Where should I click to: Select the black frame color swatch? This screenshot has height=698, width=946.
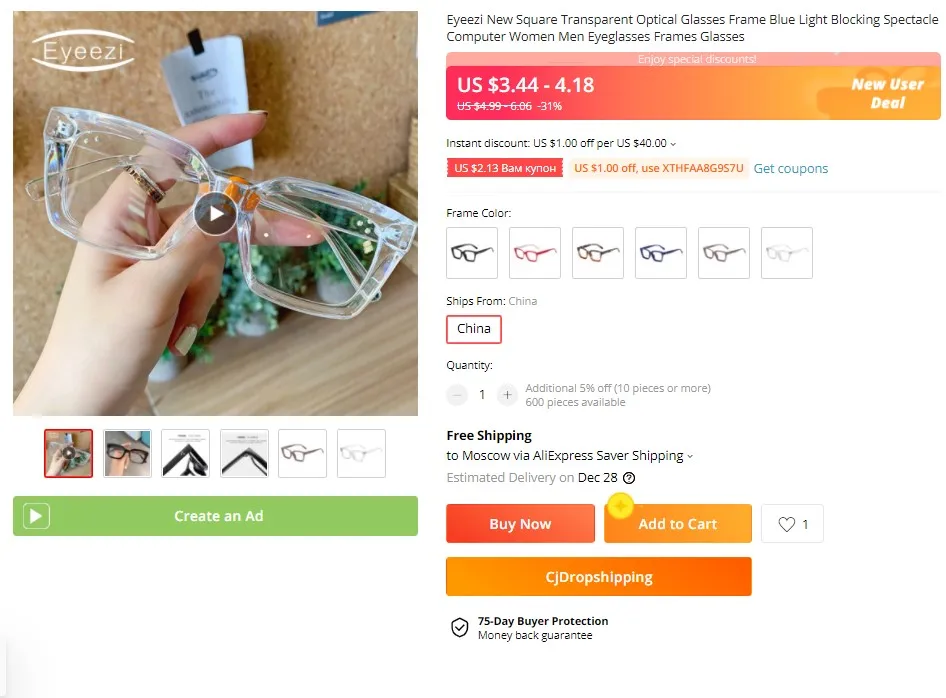click(472, 253)
